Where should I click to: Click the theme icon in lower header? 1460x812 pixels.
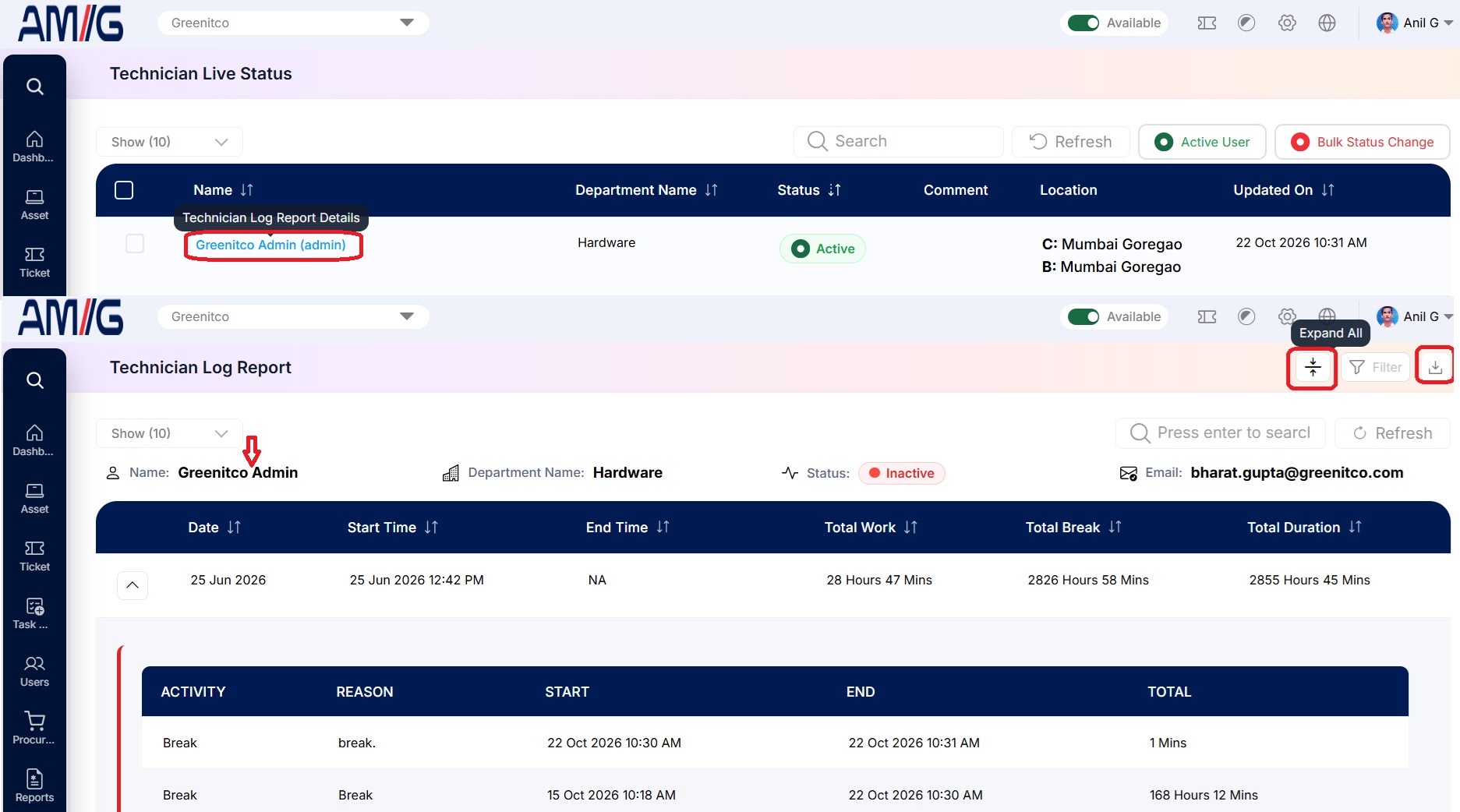1246,316
